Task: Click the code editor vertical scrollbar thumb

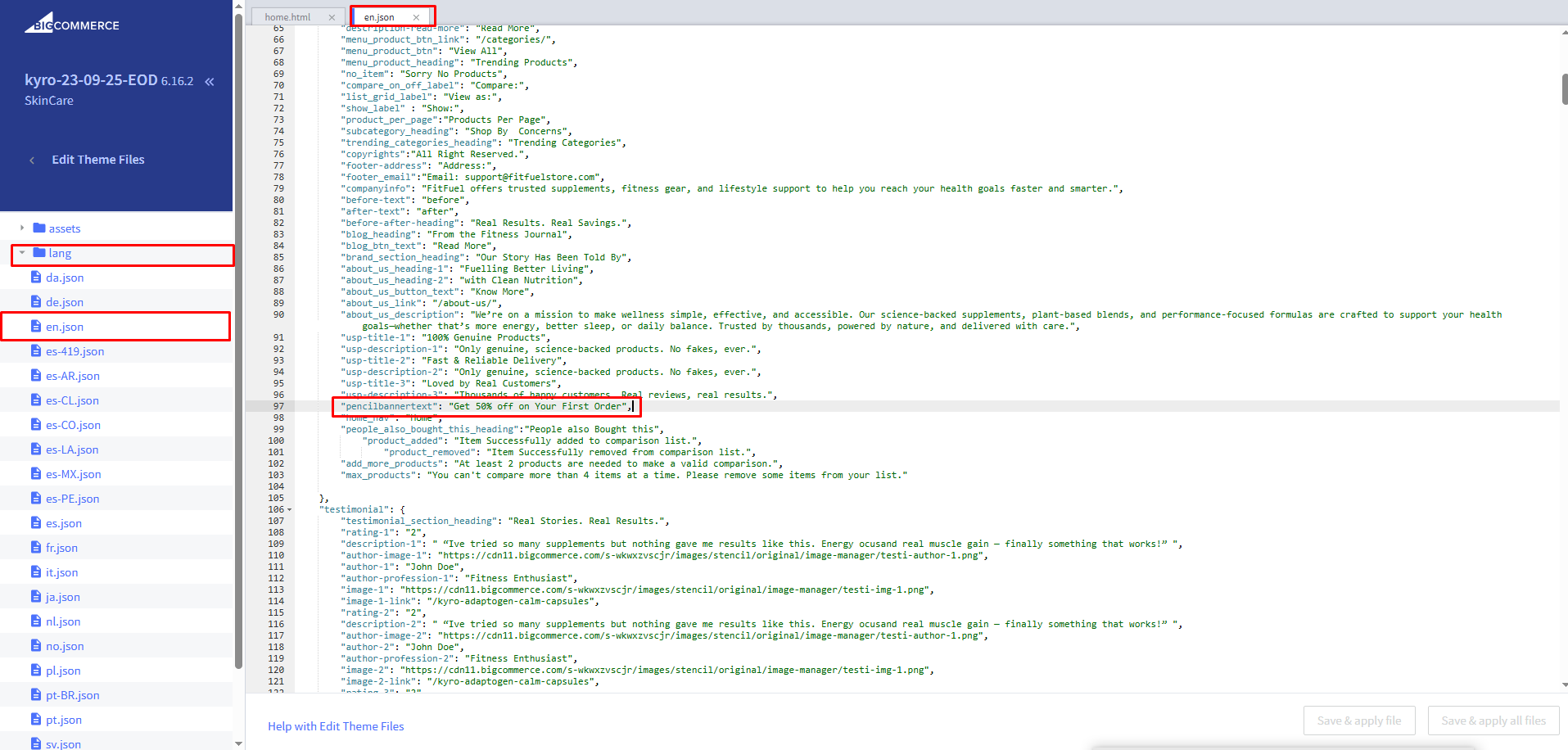Action: (x=1564, y=88)
